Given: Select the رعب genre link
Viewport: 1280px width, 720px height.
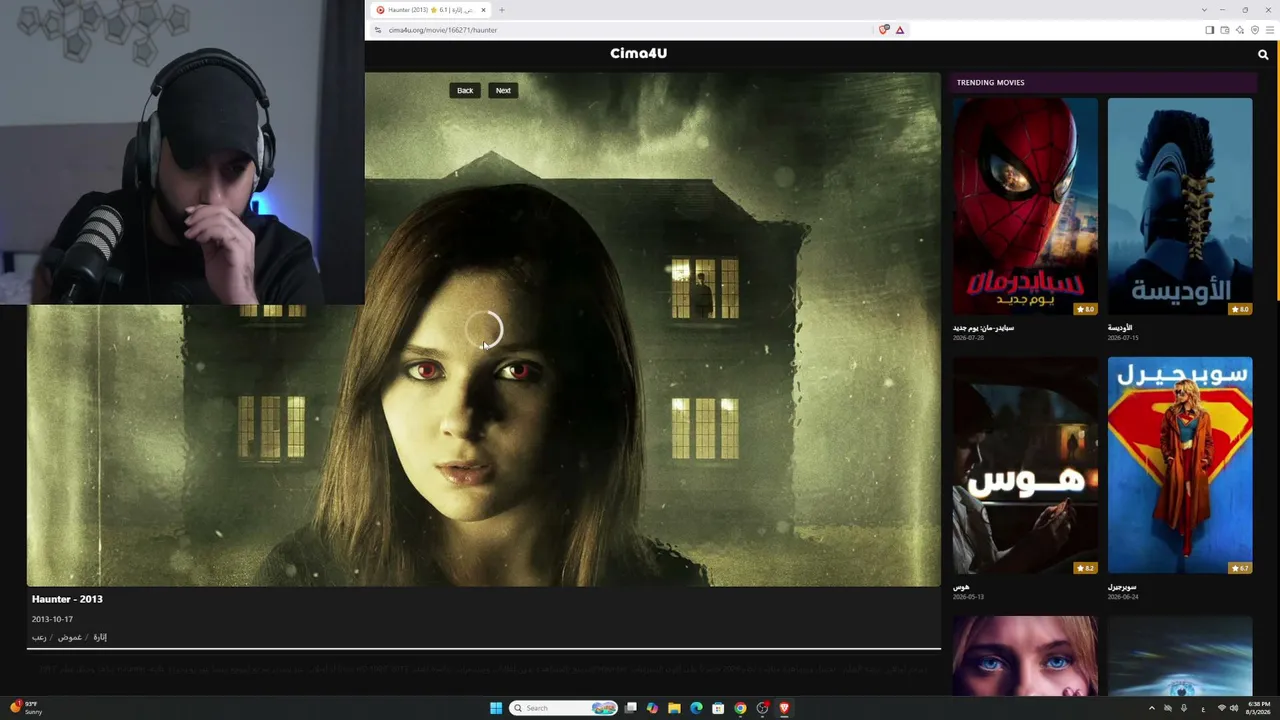Looking at the screenshot, I should 39,637.
